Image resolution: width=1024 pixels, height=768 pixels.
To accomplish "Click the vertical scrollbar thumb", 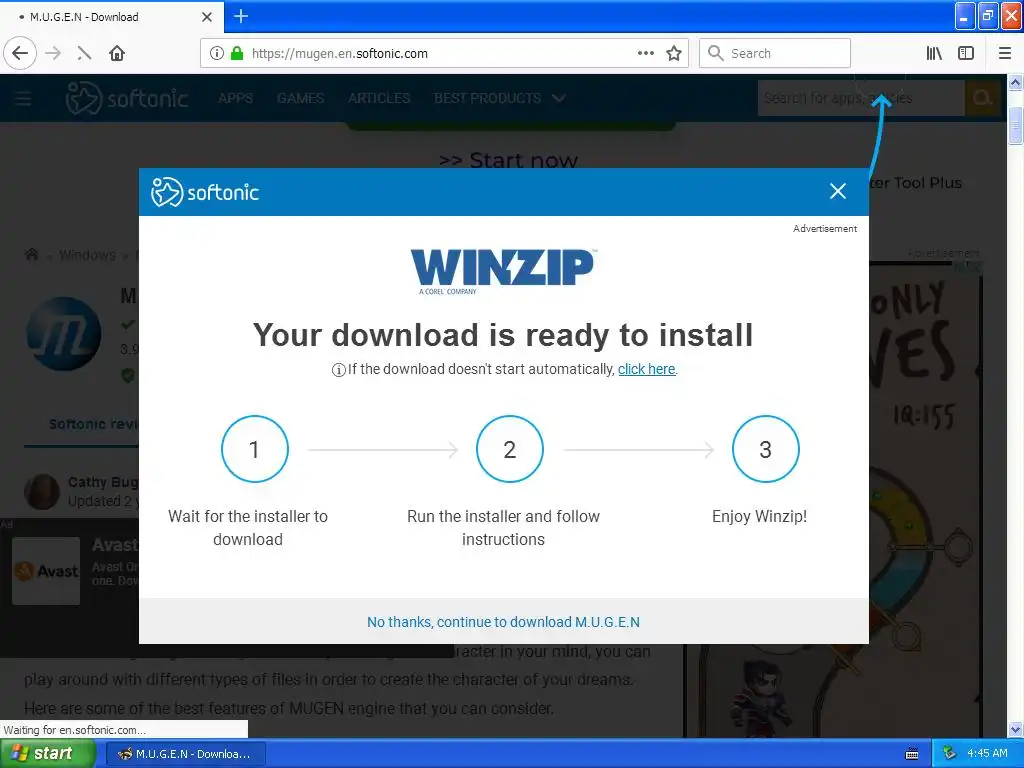I will coord(1015,124).
